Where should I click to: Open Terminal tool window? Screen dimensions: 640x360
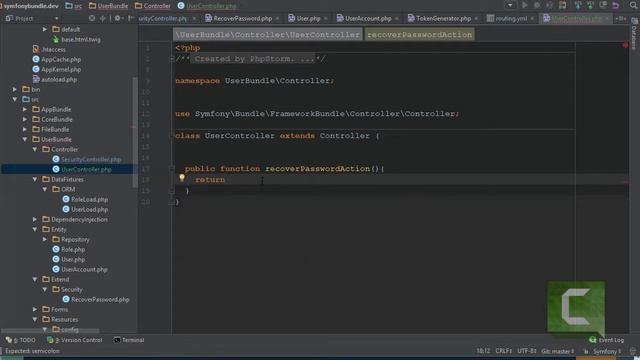pyautogui.click(x=129, y=340)
